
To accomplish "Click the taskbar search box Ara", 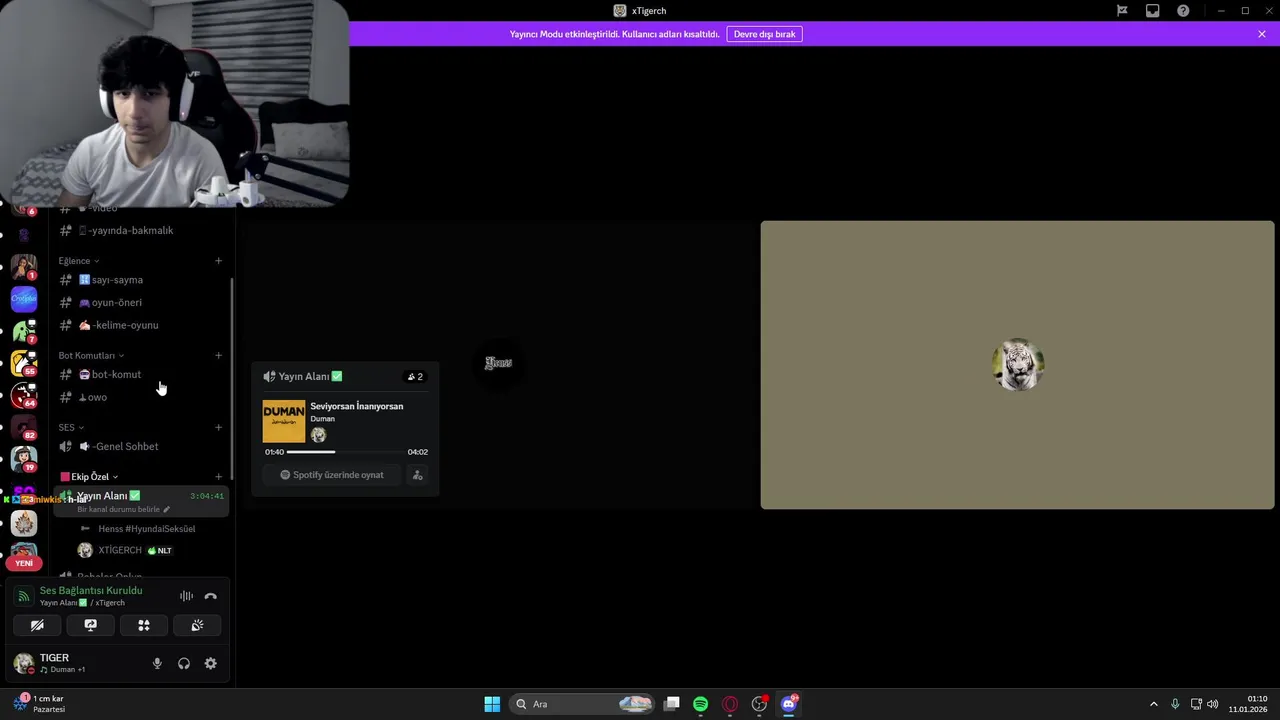I will pyautogui.click(x=582, y=704).
